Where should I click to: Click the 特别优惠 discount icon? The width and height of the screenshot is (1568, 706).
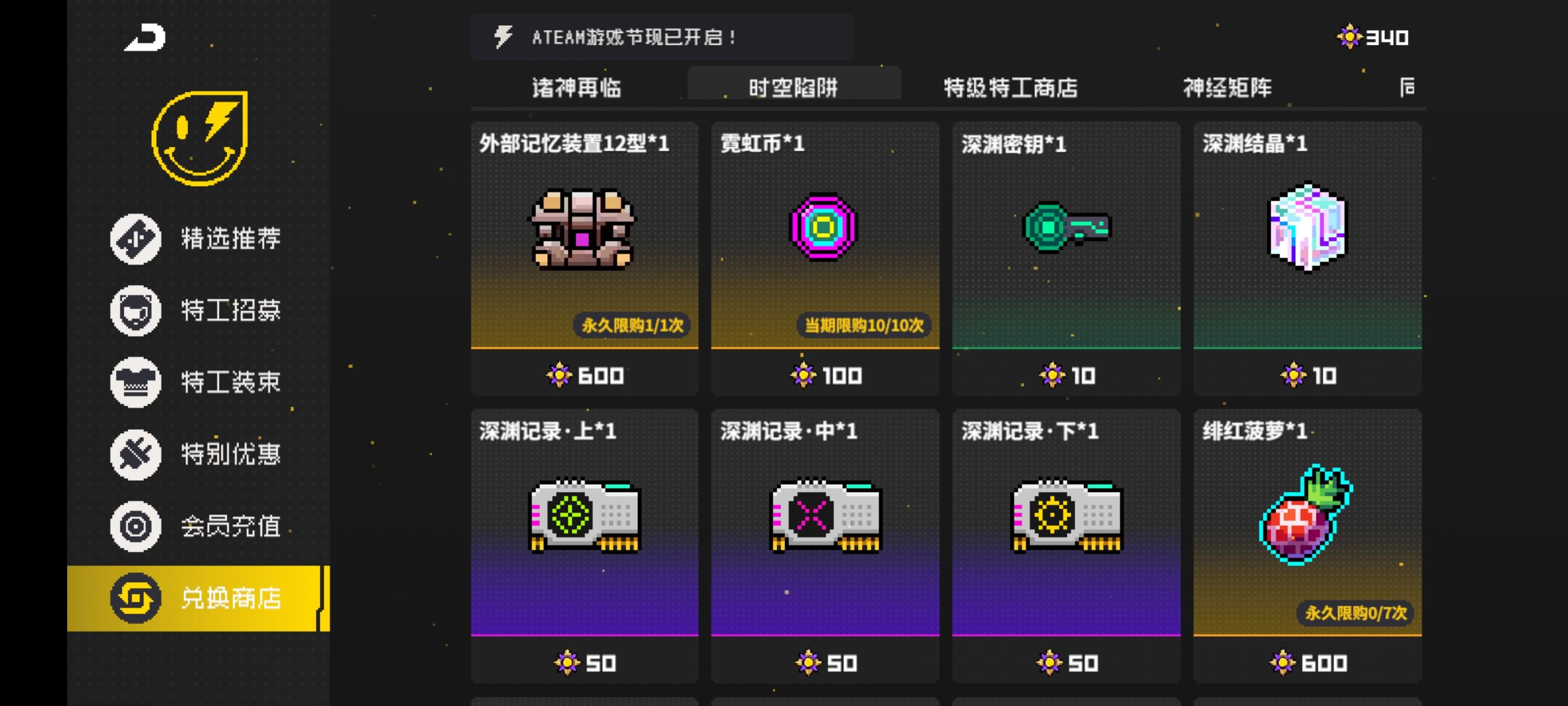pos(136,454)
